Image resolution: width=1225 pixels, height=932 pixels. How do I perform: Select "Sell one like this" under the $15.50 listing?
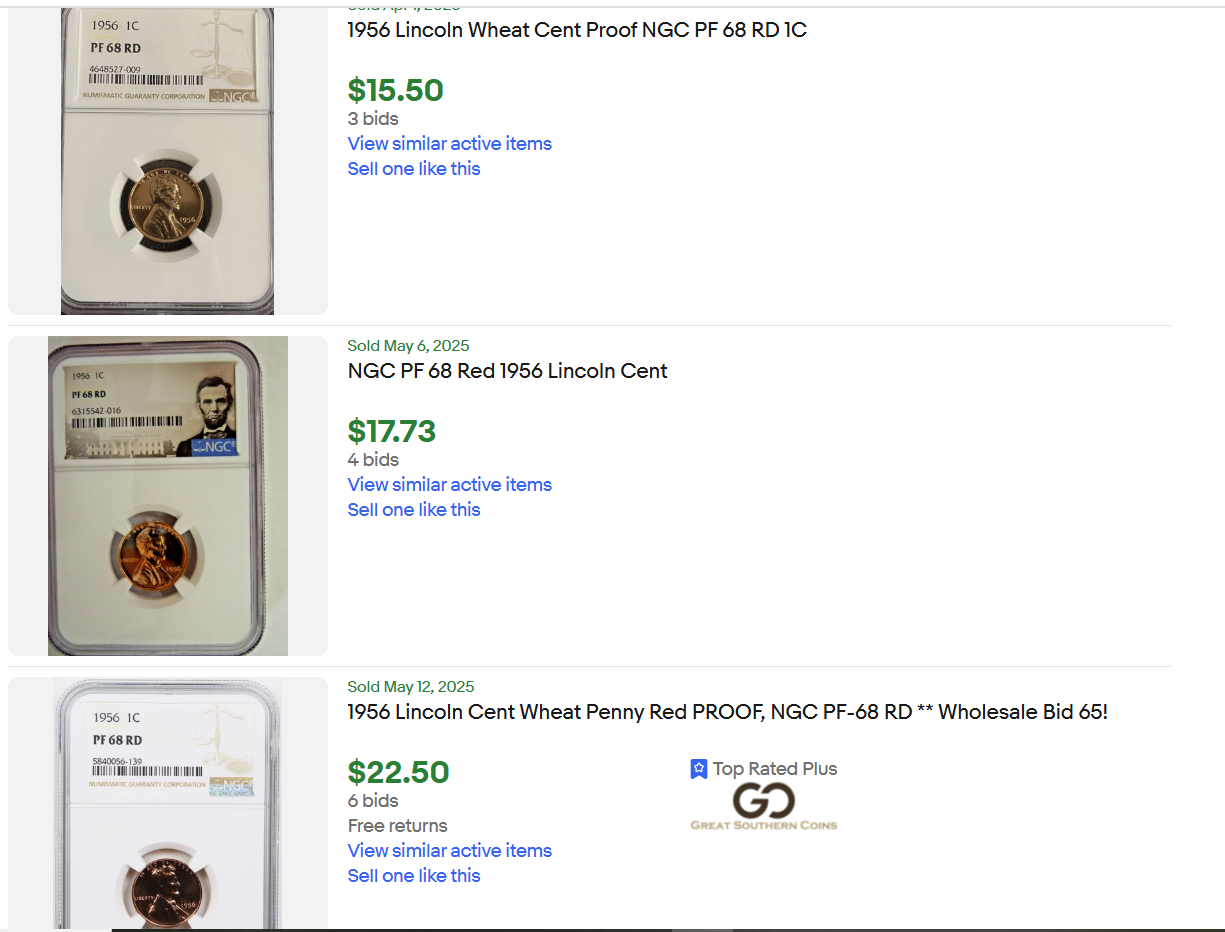414,169
